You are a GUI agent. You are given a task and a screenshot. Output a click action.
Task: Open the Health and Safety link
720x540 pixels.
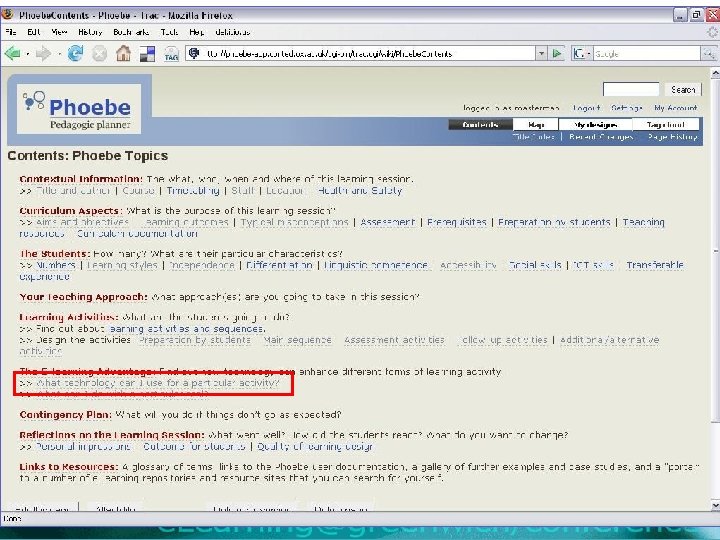click(360, 191)
